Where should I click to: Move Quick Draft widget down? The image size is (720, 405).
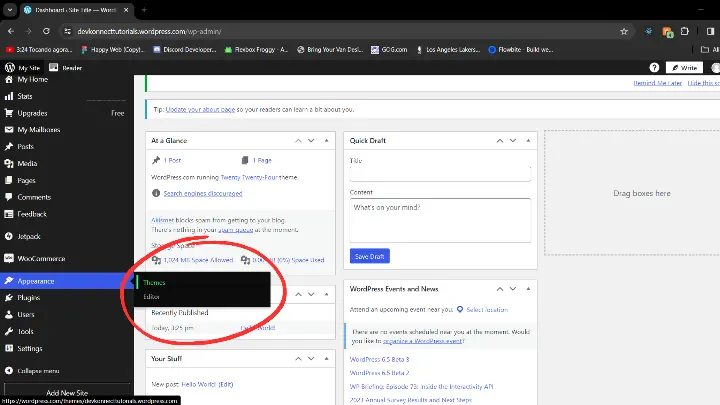point(513,141)
